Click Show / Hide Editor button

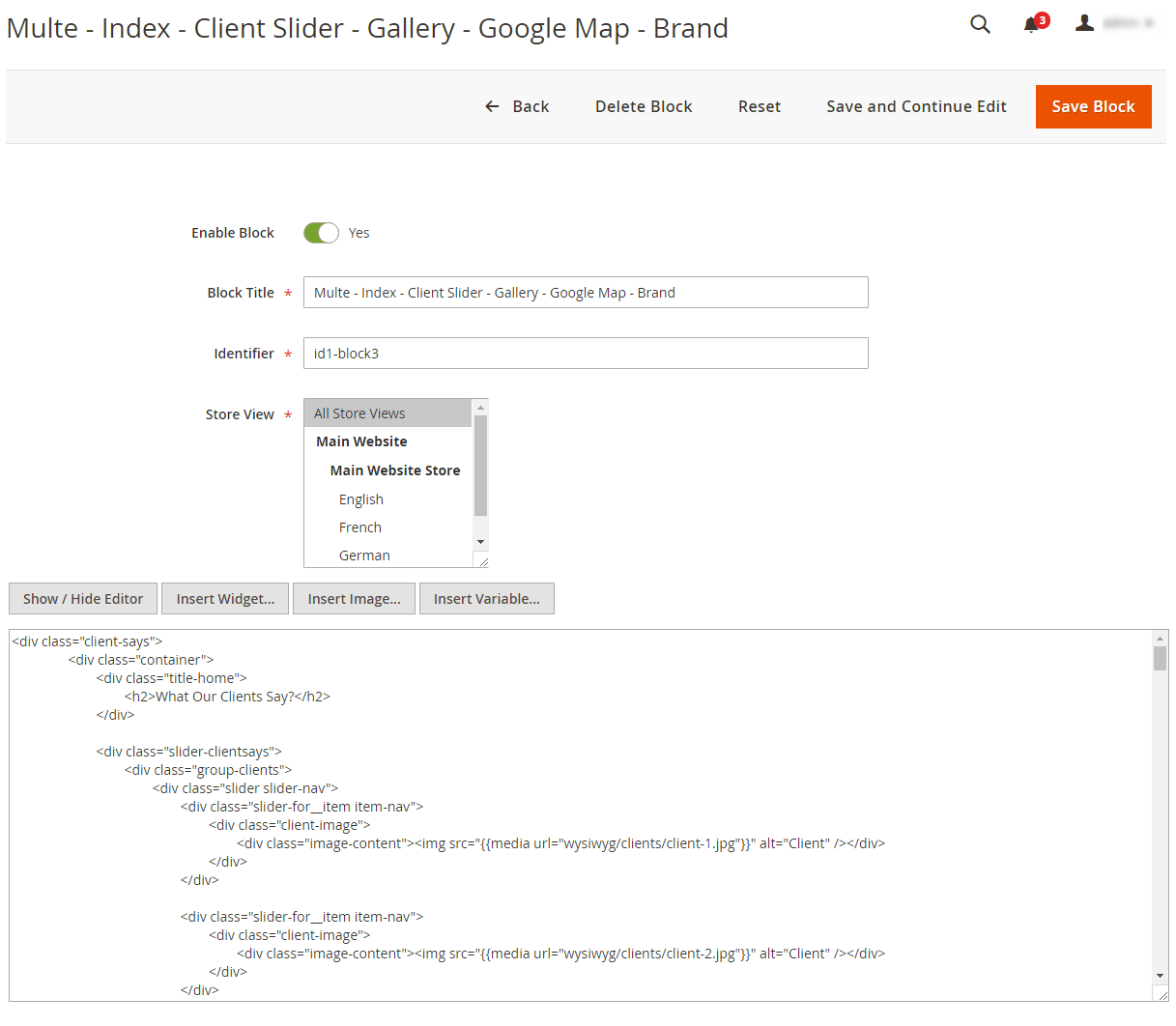coord(83,599)
